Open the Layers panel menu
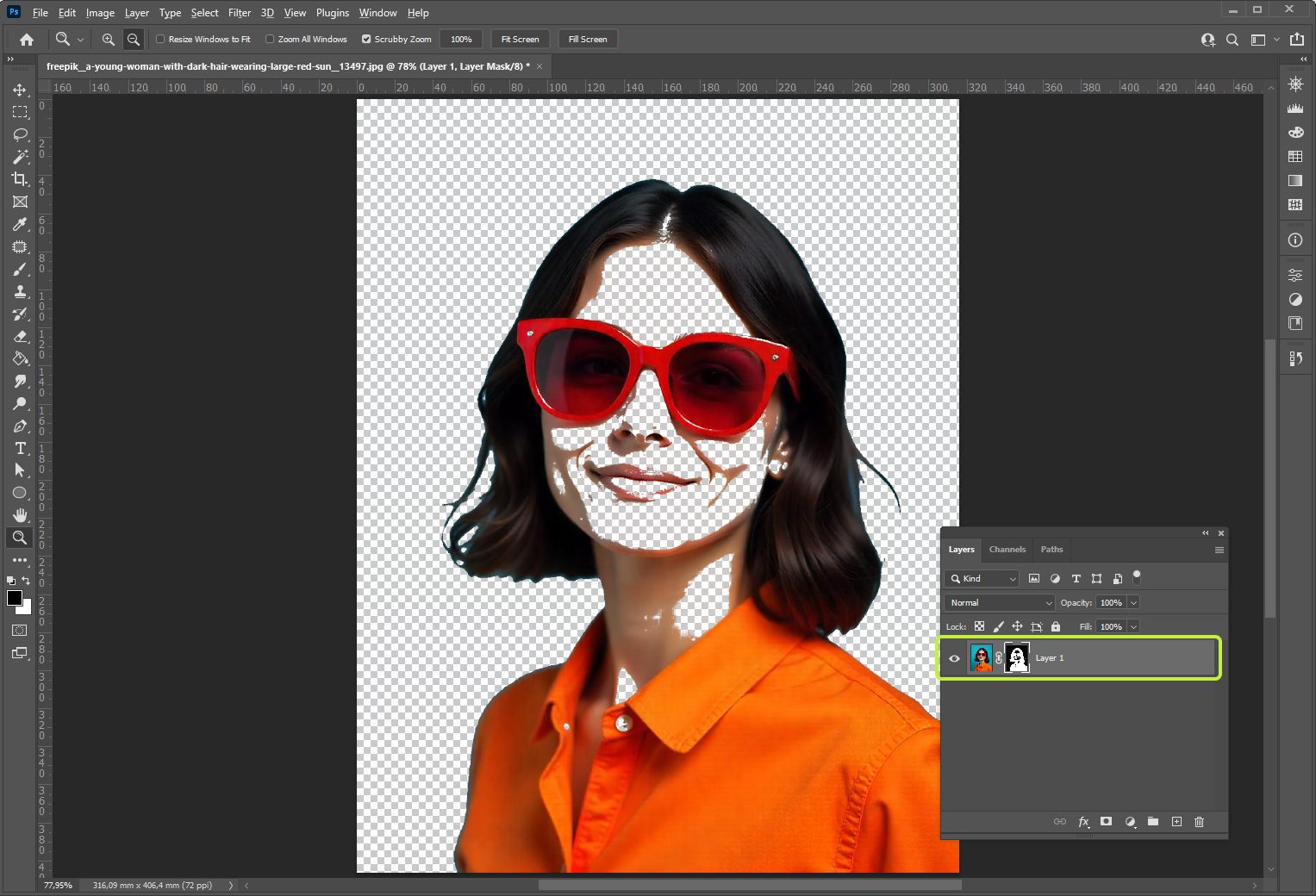Screen dimensions: 1316x896 [x=1219, y=550]
